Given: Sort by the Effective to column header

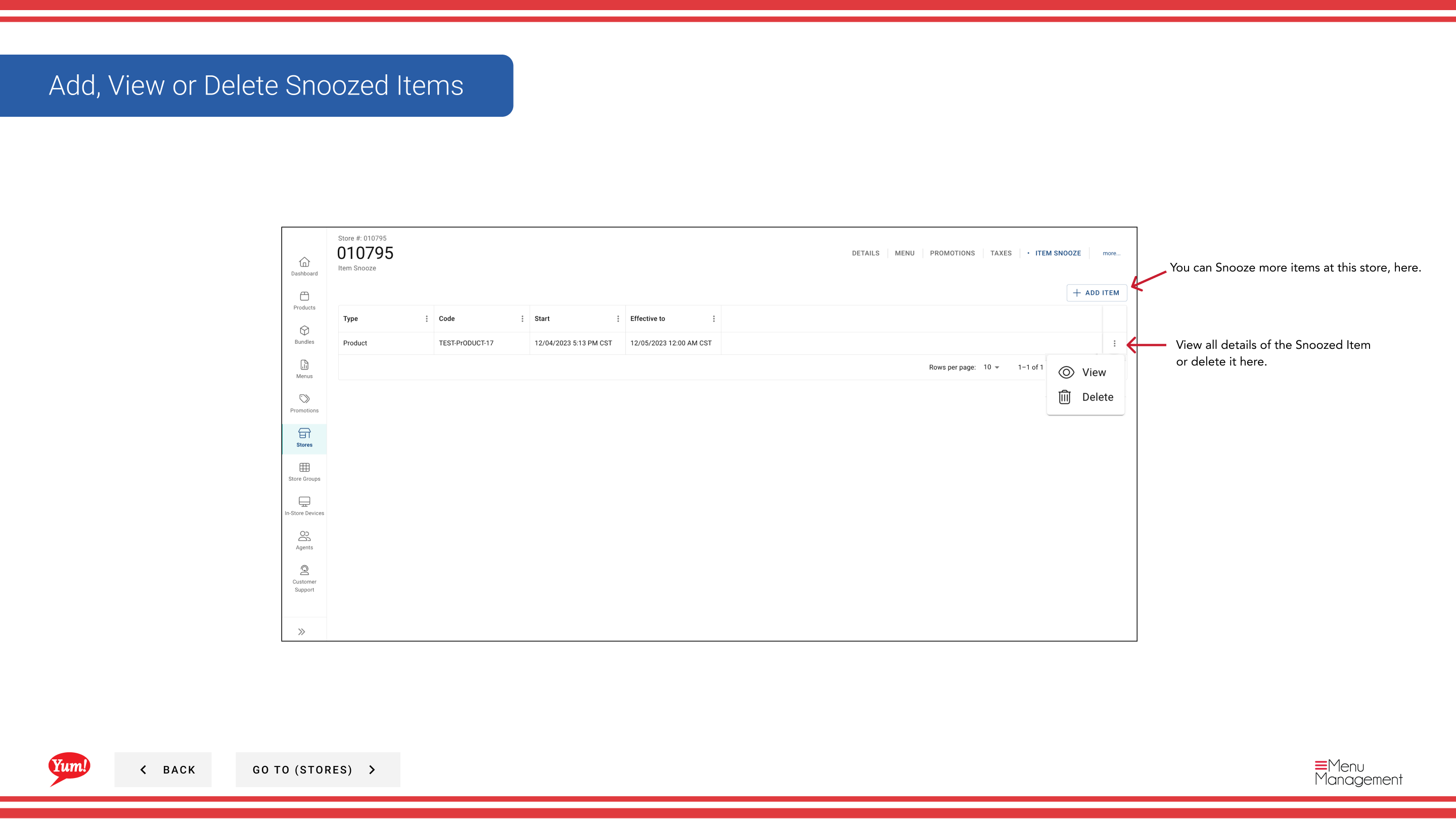Looking at the screenshot, I should tap(647, 319).
